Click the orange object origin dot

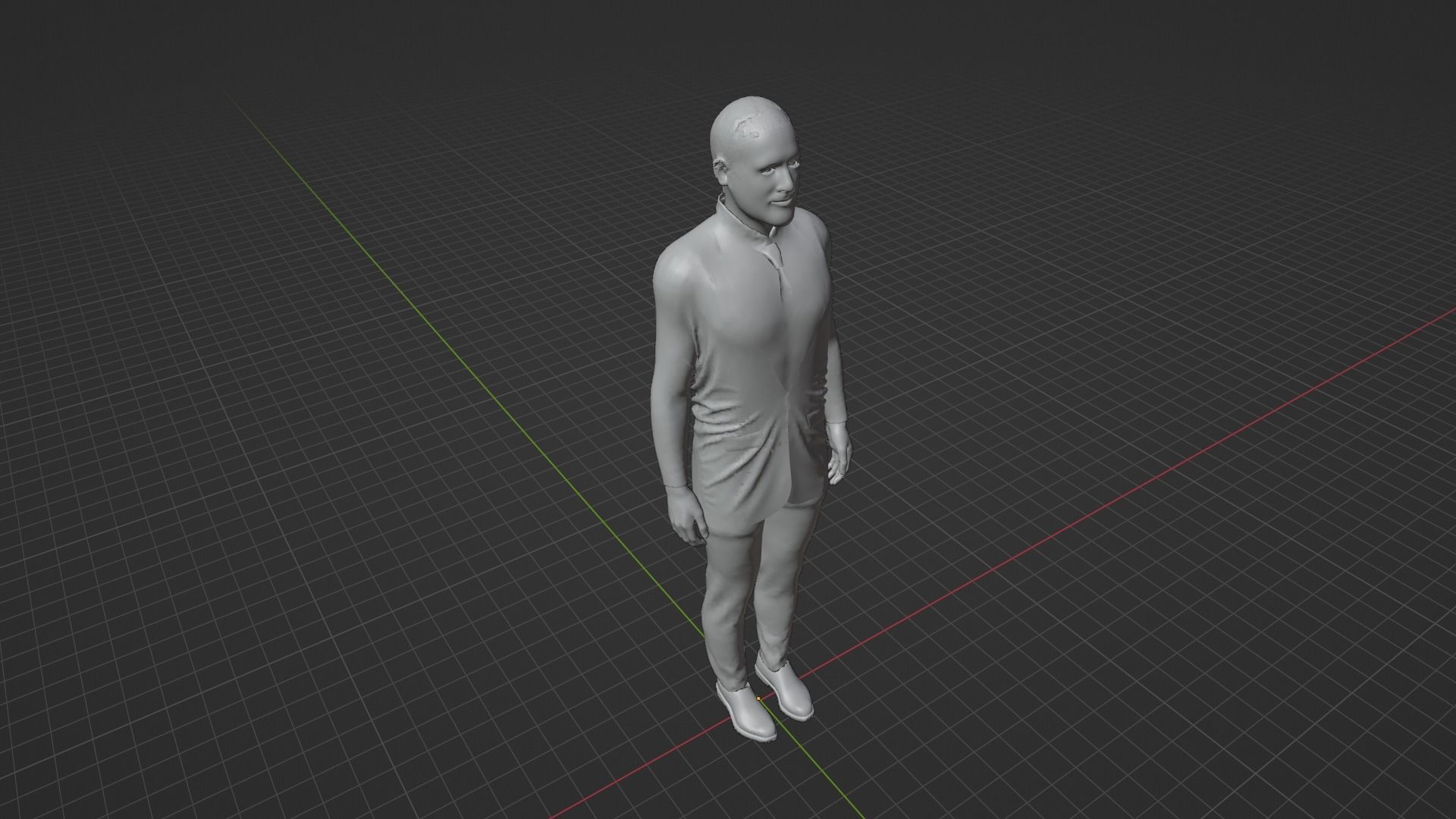(758, 698)
